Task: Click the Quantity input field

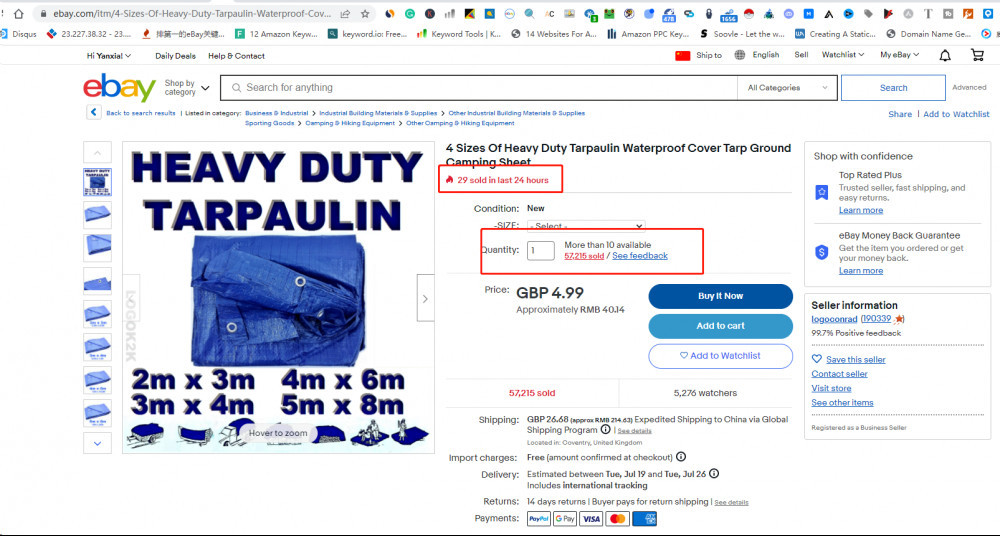Action: tap(541, 250)
